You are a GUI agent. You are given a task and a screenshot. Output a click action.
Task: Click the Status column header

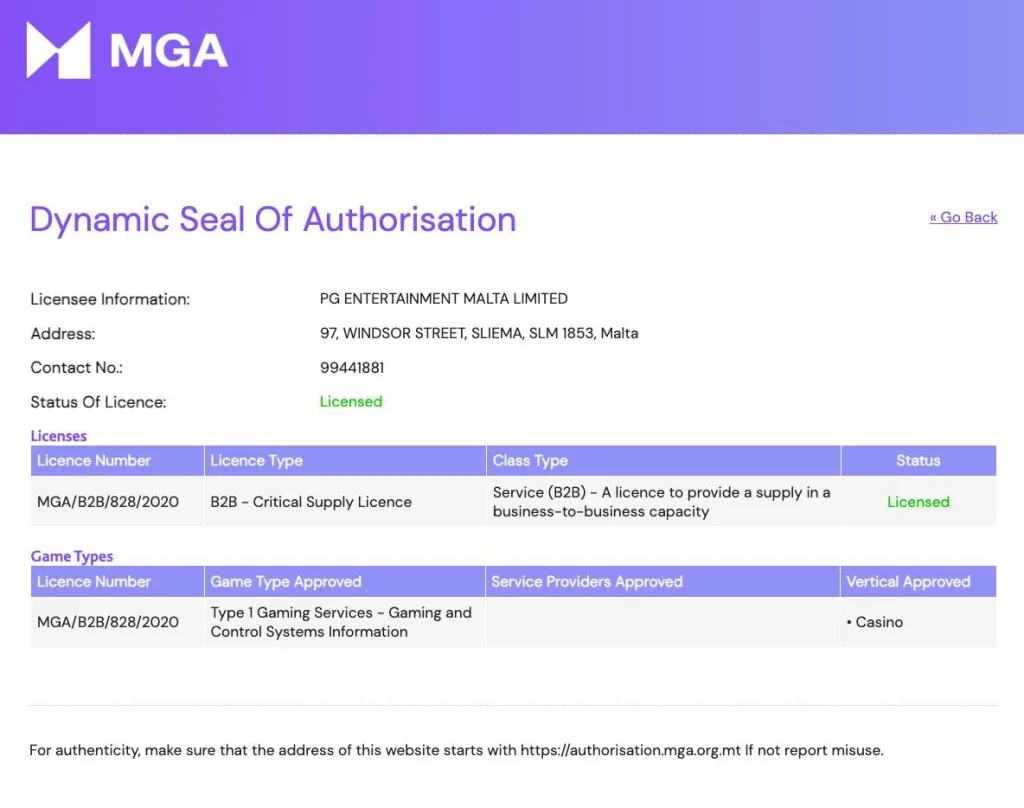918,460
